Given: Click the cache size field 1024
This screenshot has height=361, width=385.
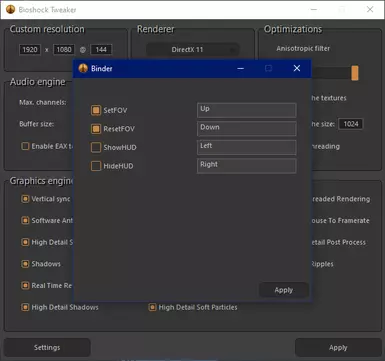Looking at the screenshot, I should [351, 124].
